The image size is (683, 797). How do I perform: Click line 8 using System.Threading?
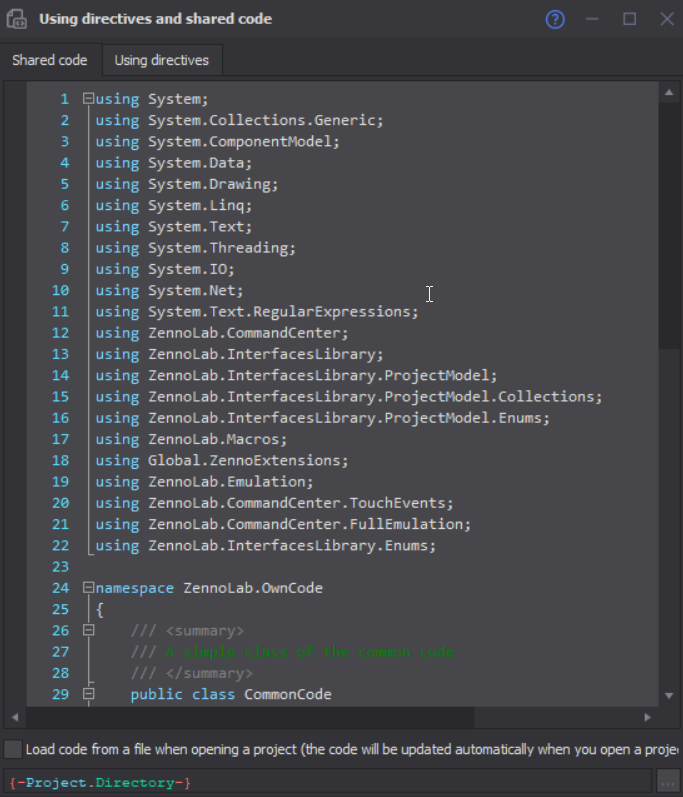pos(196,248)
